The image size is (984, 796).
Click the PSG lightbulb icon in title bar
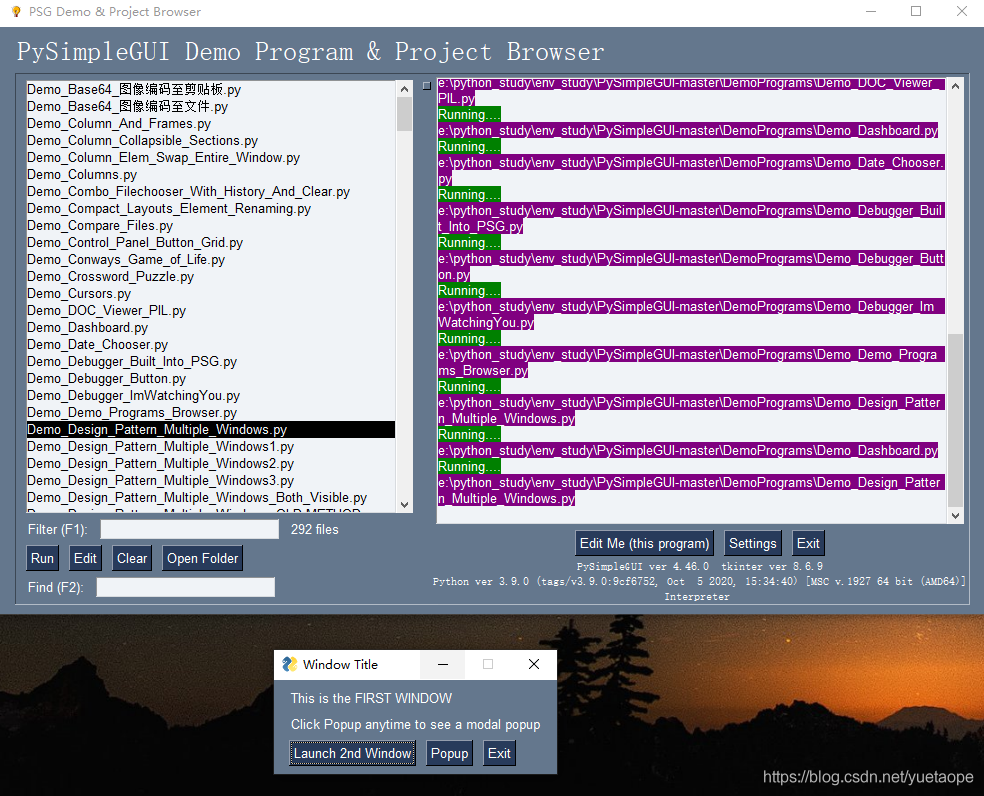click(16, 11)
